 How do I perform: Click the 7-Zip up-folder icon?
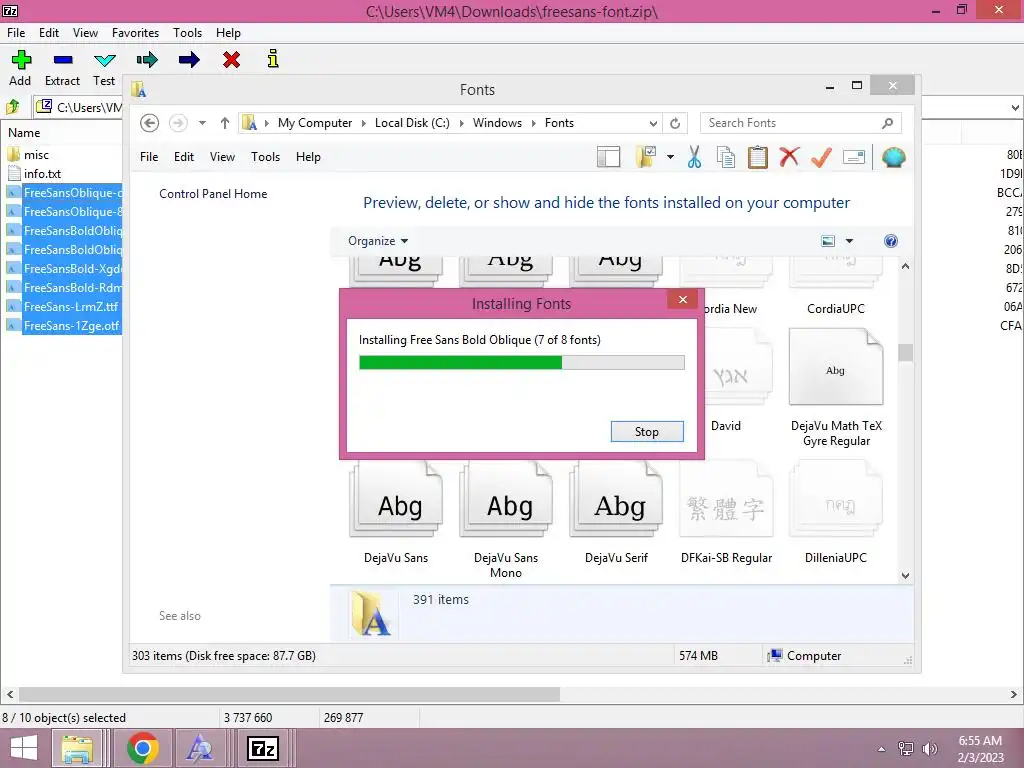(x=13, y=107)
